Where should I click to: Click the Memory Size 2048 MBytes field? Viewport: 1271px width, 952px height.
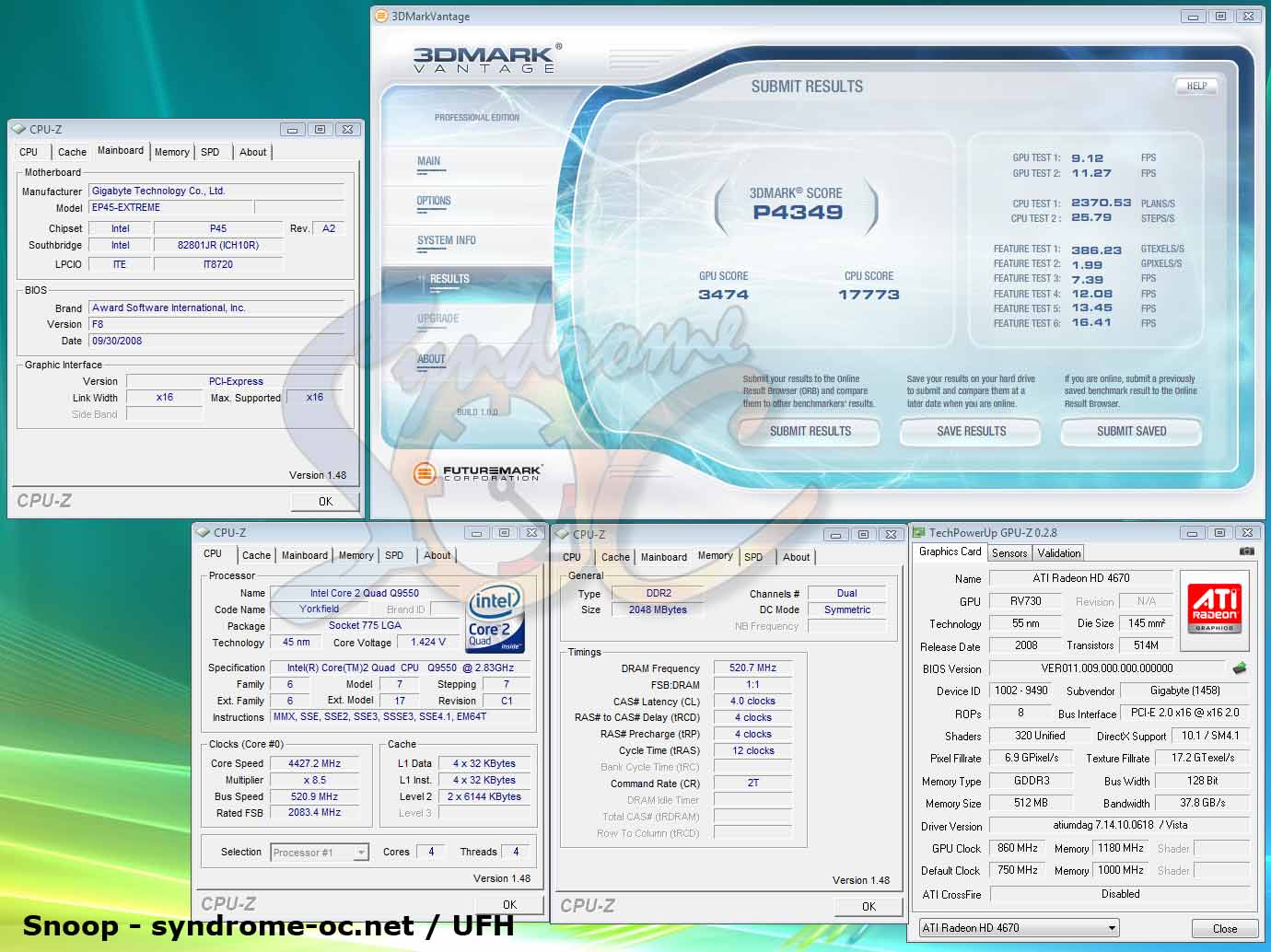pyautogui.click(x=658, y=610)
